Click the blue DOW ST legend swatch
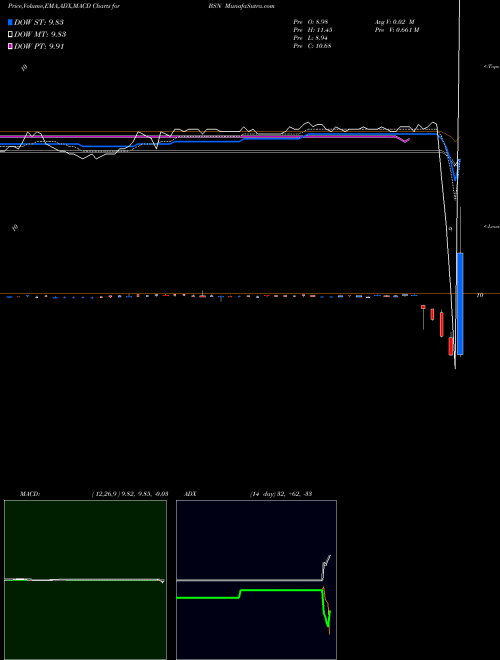Screen dimensions: 500x660 (x=10, y=22)
